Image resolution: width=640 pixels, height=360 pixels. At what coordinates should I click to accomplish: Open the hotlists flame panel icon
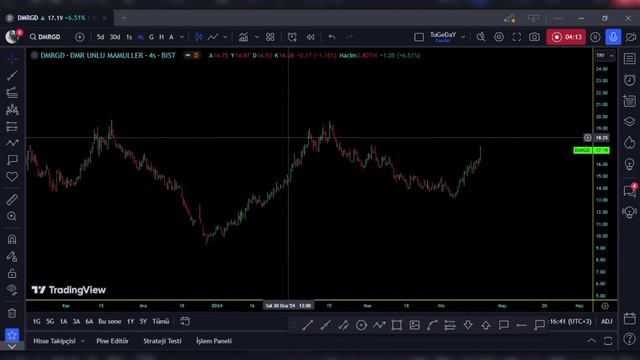pyautogui.click(x=630, y=142)
